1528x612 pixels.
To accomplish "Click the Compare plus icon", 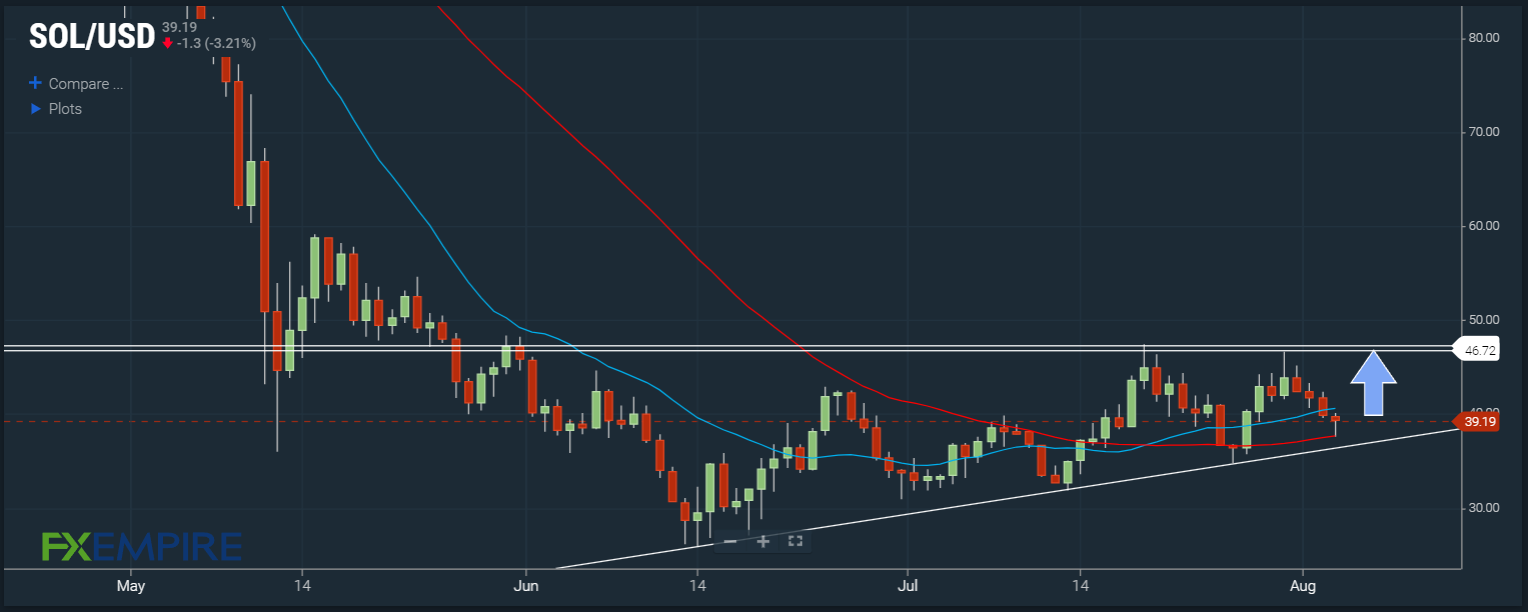I will (x=36, y=84).
